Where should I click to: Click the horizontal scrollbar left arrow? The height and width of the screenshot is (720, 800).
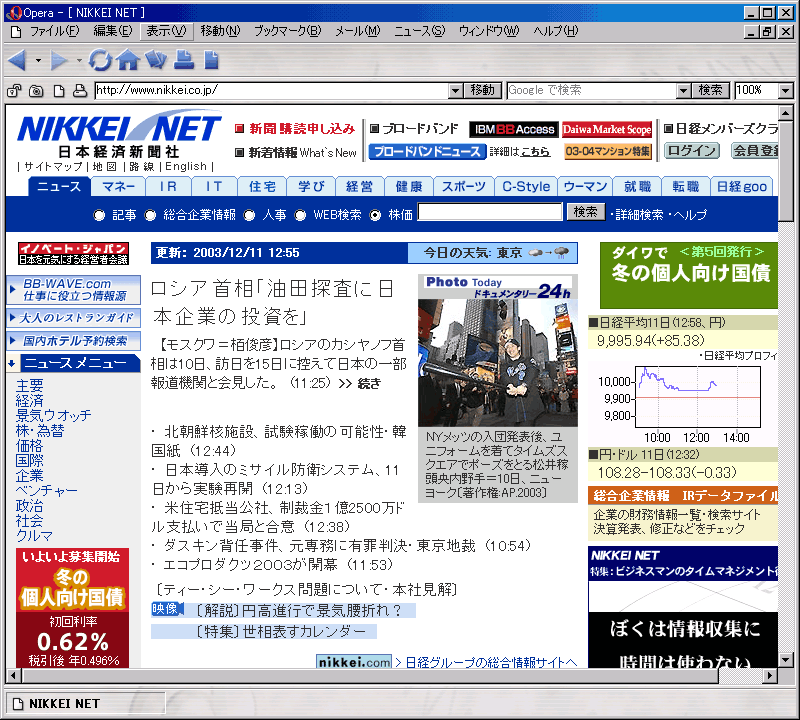tap(13, 676)
